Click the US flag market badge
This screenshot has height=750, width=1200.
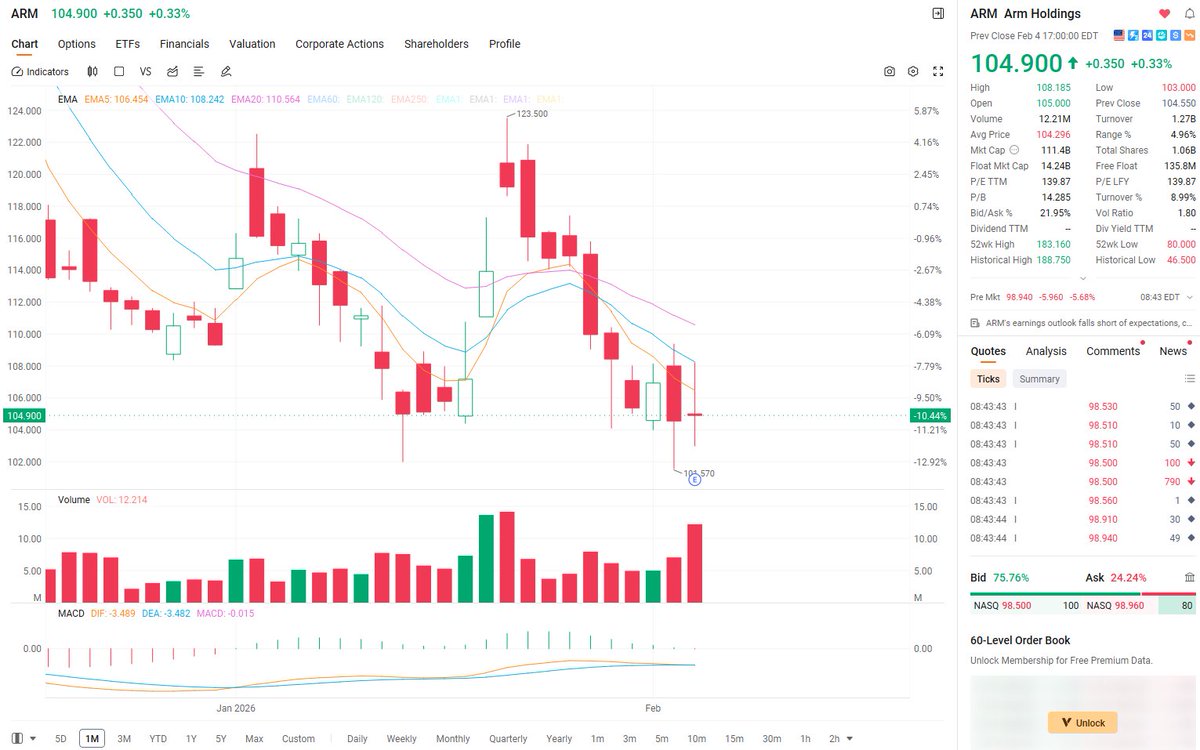click(x=1119, y=35)
